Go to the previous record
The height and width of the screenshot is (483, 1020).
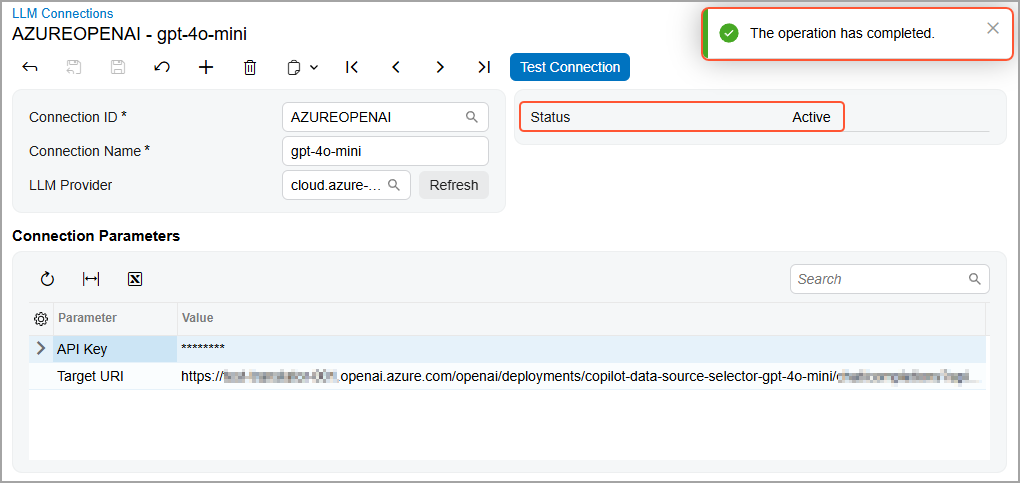[396, 67]
